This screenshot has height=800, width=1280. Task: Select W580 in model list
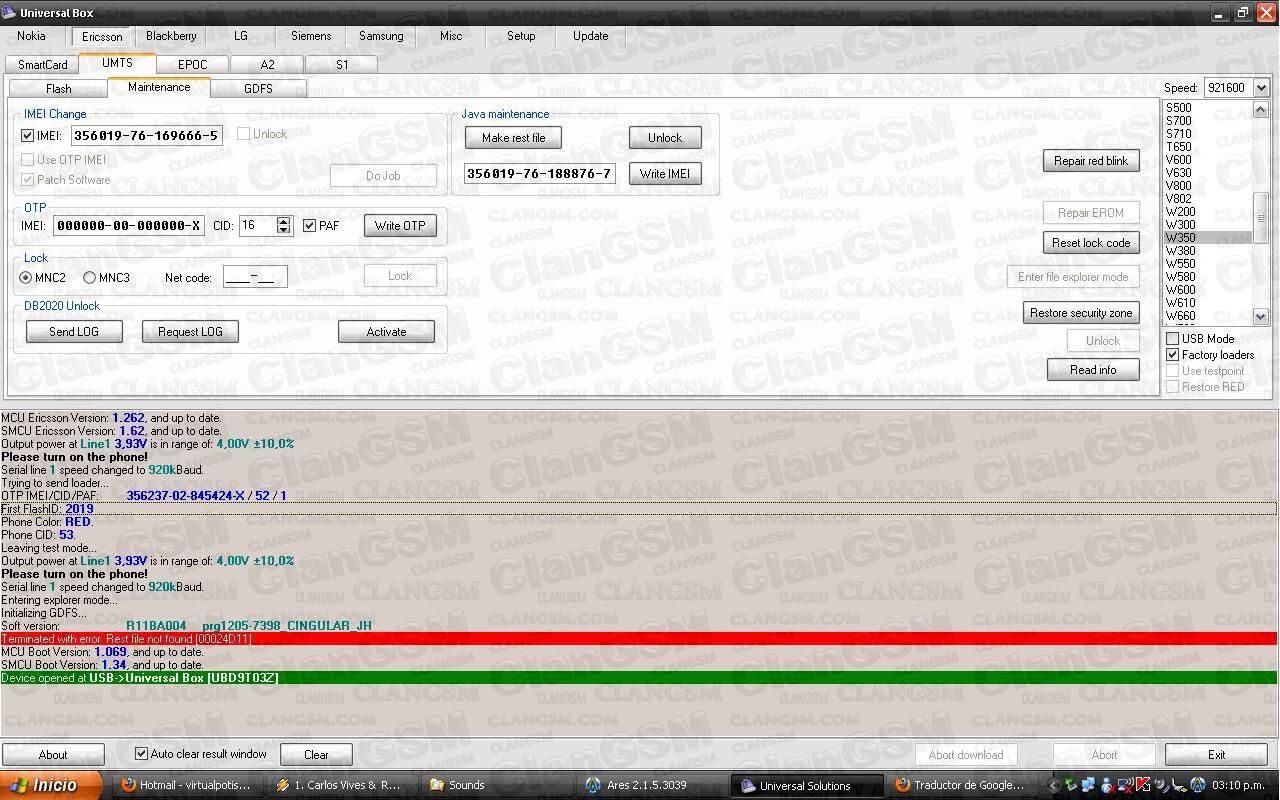[1207, 277]
